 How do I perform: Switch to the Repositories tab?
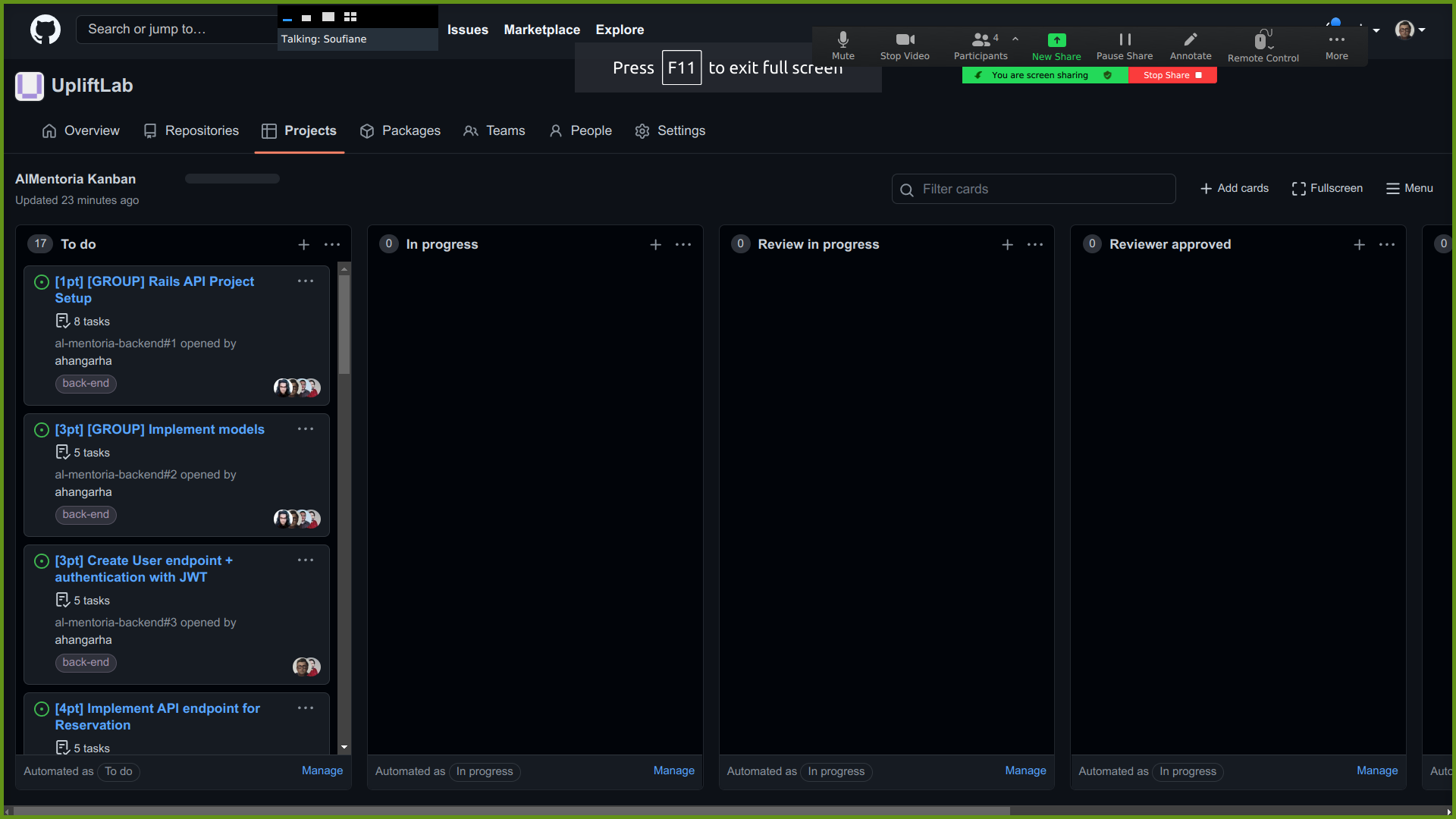pos(191,130)
